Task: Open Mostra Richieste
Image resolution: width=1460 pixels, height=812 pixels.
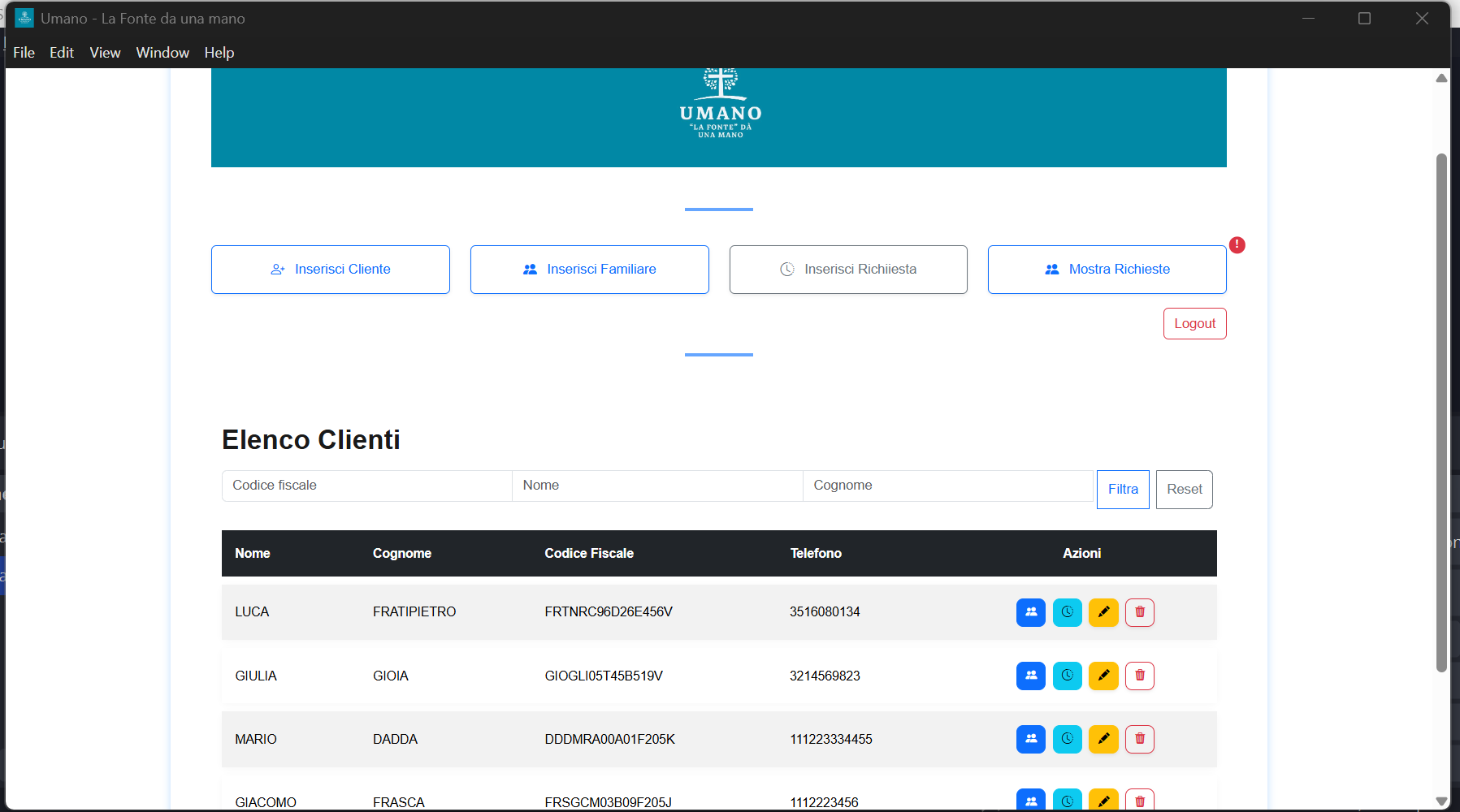Action: click(x=1107, y=270)
